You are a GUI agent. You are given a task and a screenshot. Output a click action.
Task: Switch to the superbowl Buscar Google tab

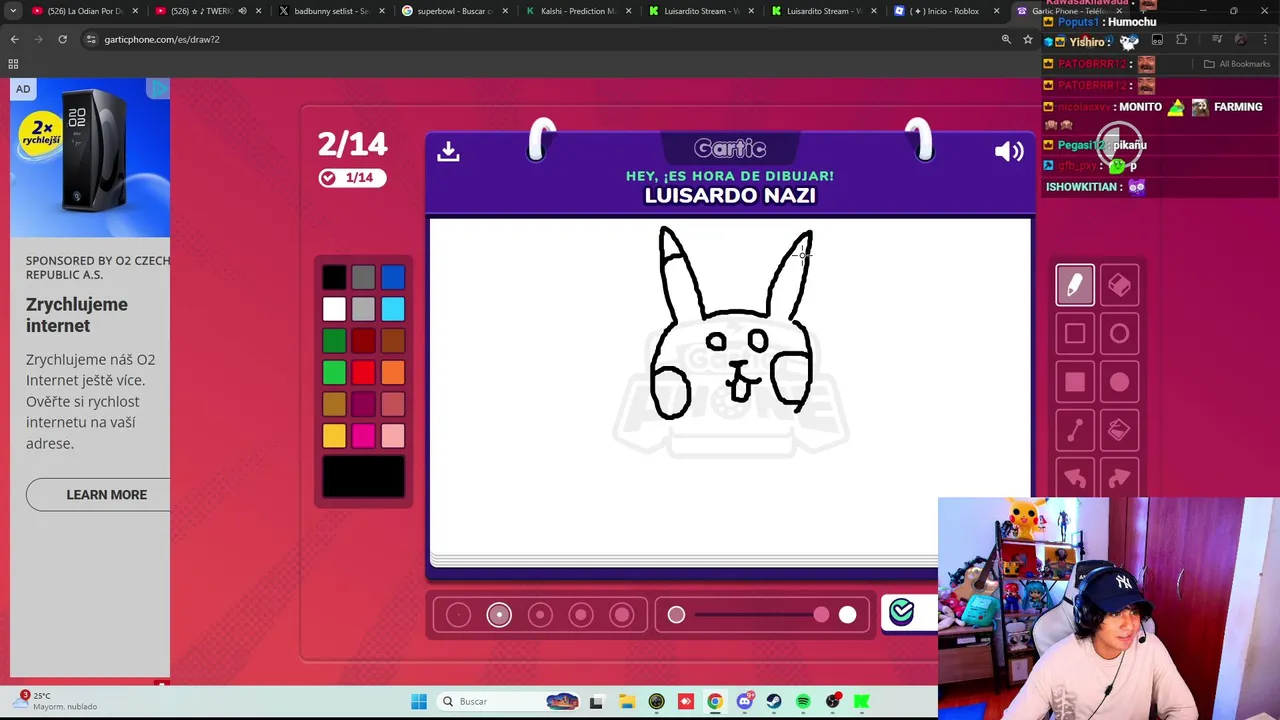455,11
